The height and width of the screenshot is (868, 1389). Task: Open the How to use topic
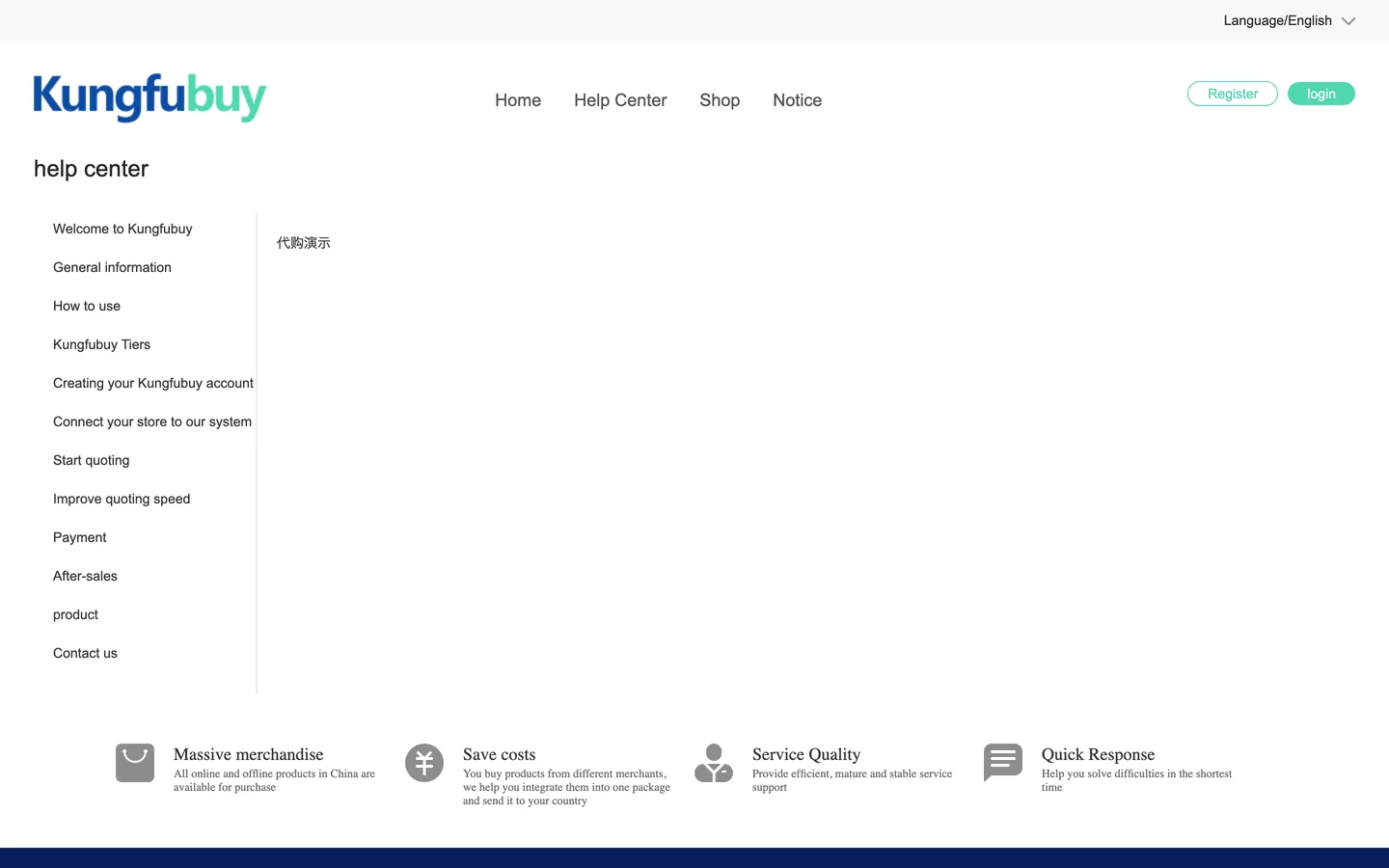tap(87, 306)
